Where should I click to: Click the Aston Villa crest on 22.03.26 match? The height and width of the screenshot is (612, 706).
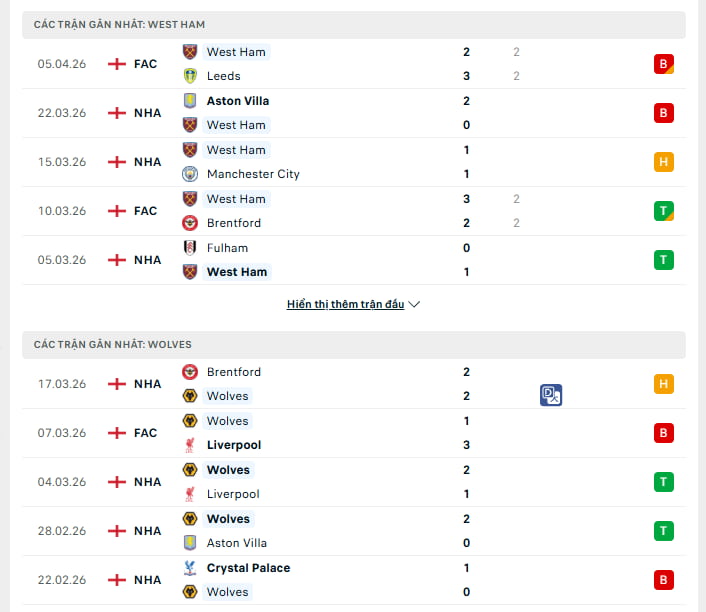pyautogui.click(x=190, y=101)
